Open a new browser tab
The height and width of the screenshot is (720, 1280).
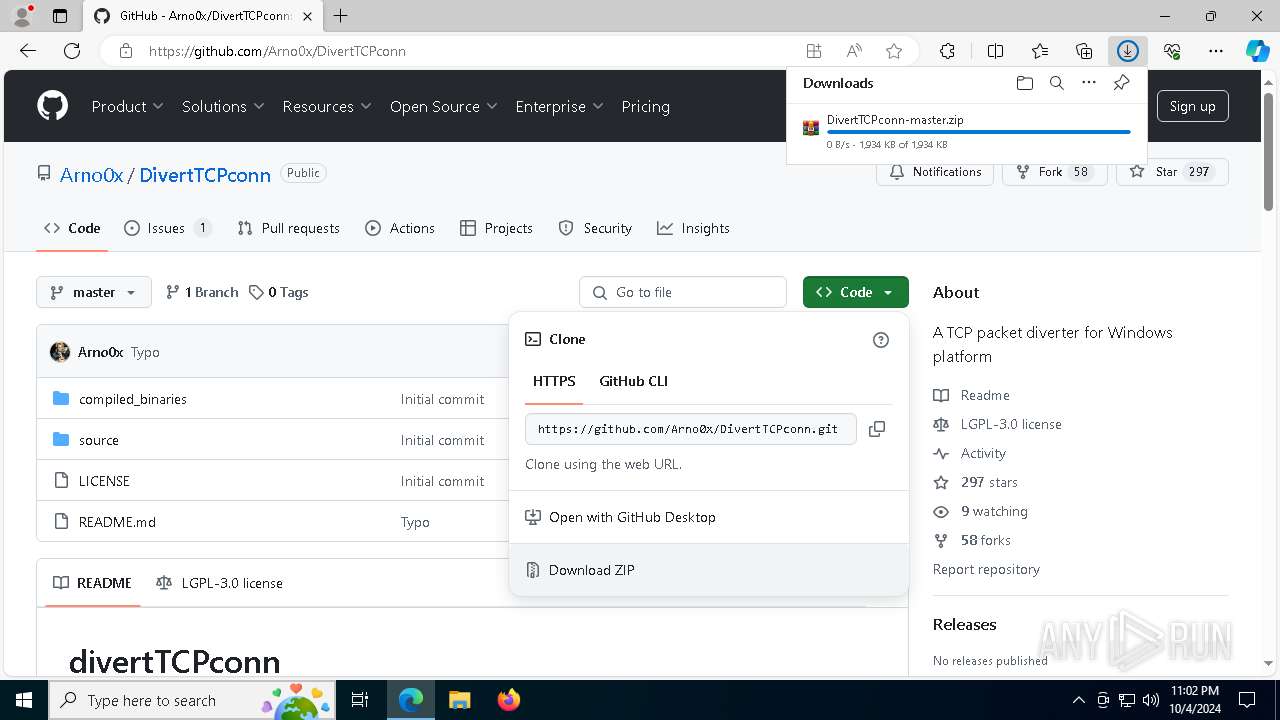point(341,16)
